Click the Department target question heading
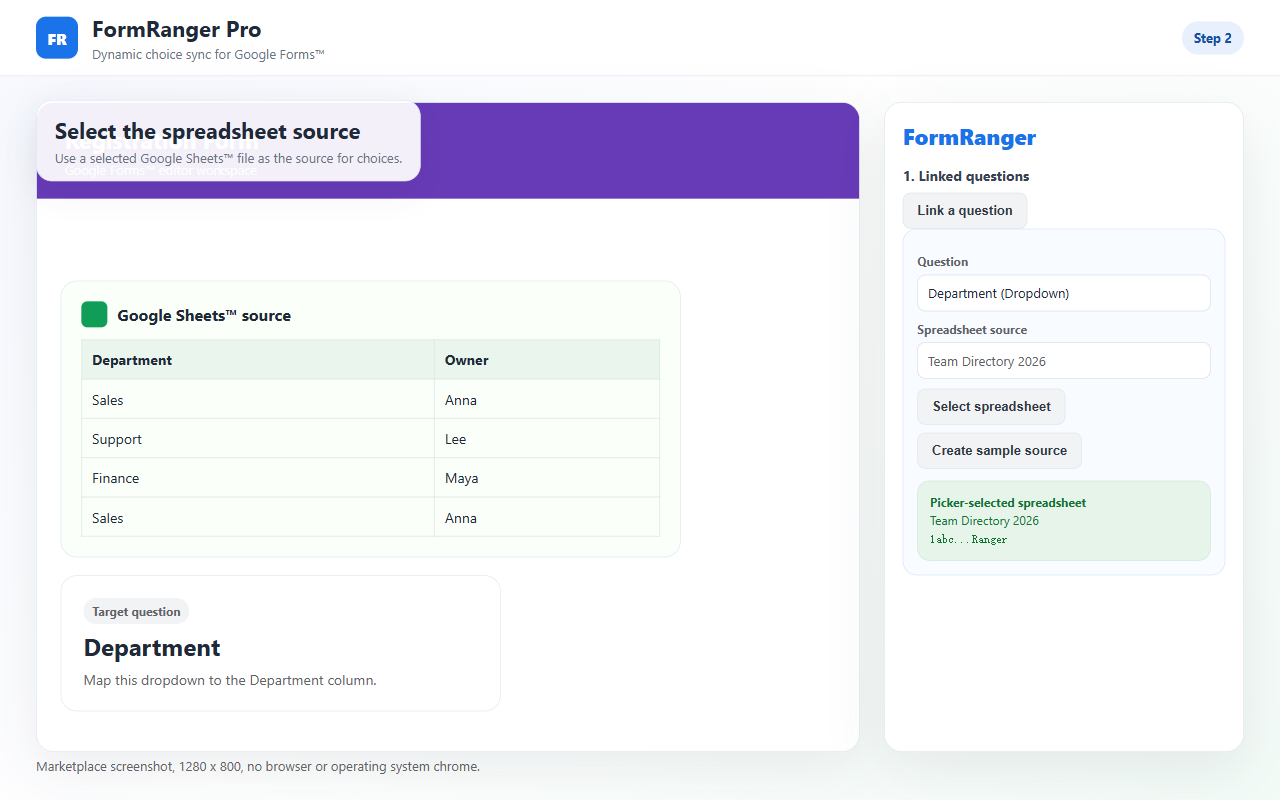The height and width of the screenshot is (800, 1280). [152, 647]
